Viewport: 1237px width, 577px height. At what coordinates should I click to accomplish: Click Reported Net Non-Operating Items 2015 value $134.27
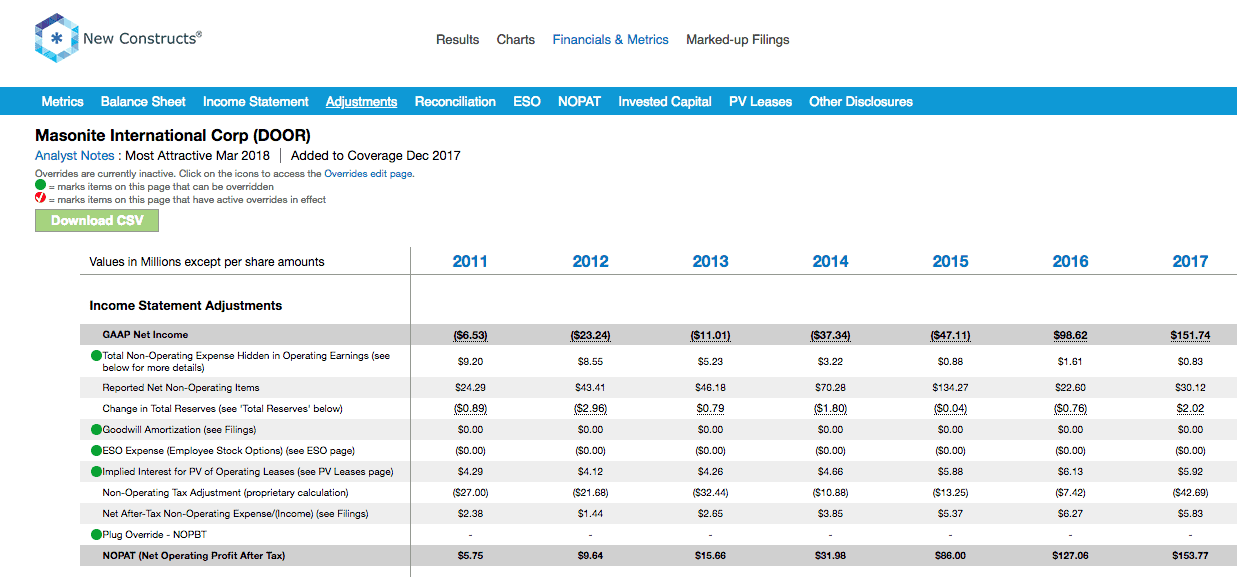click(950, 388)
